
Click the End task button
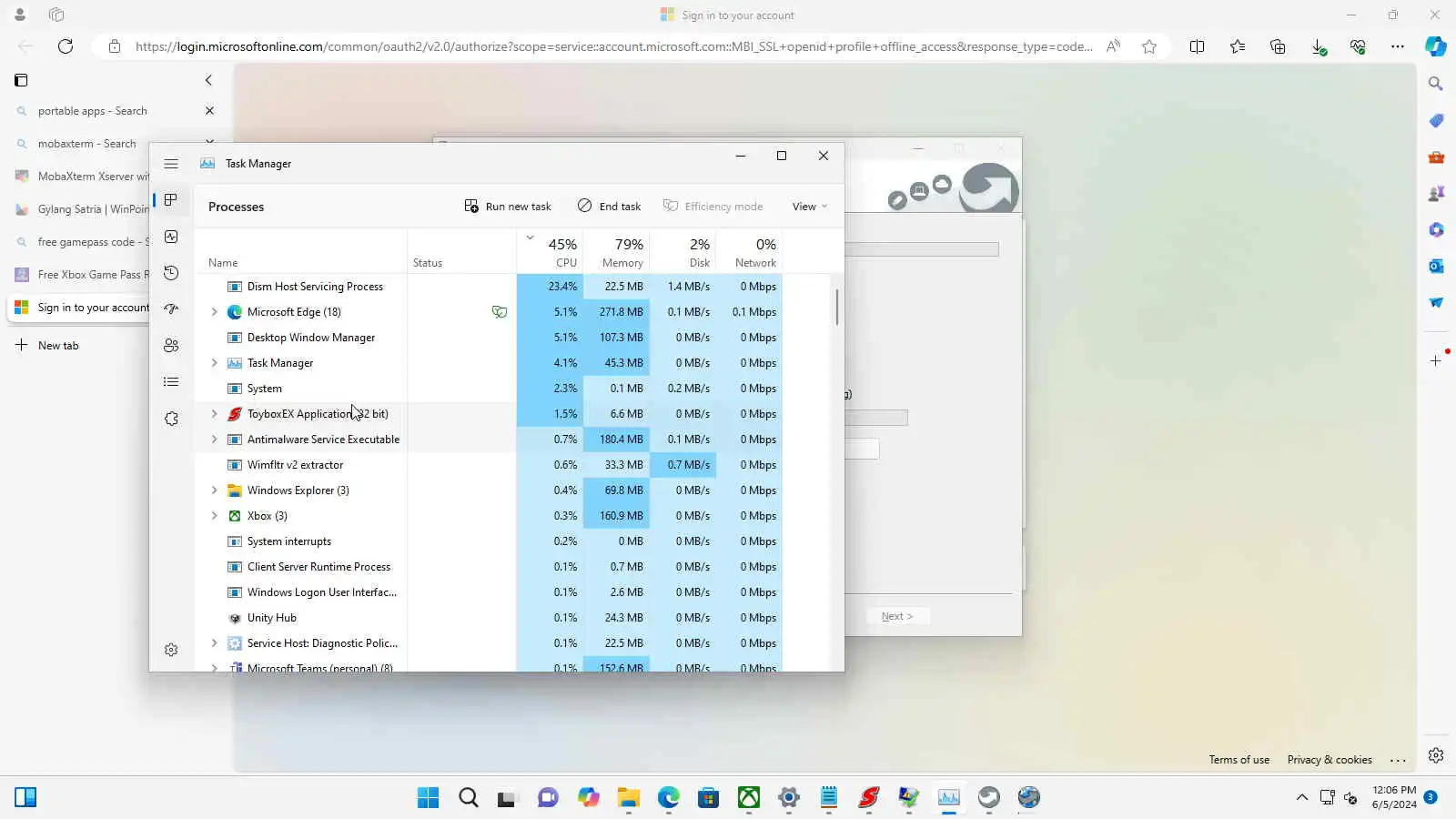(x=609, y=207)
